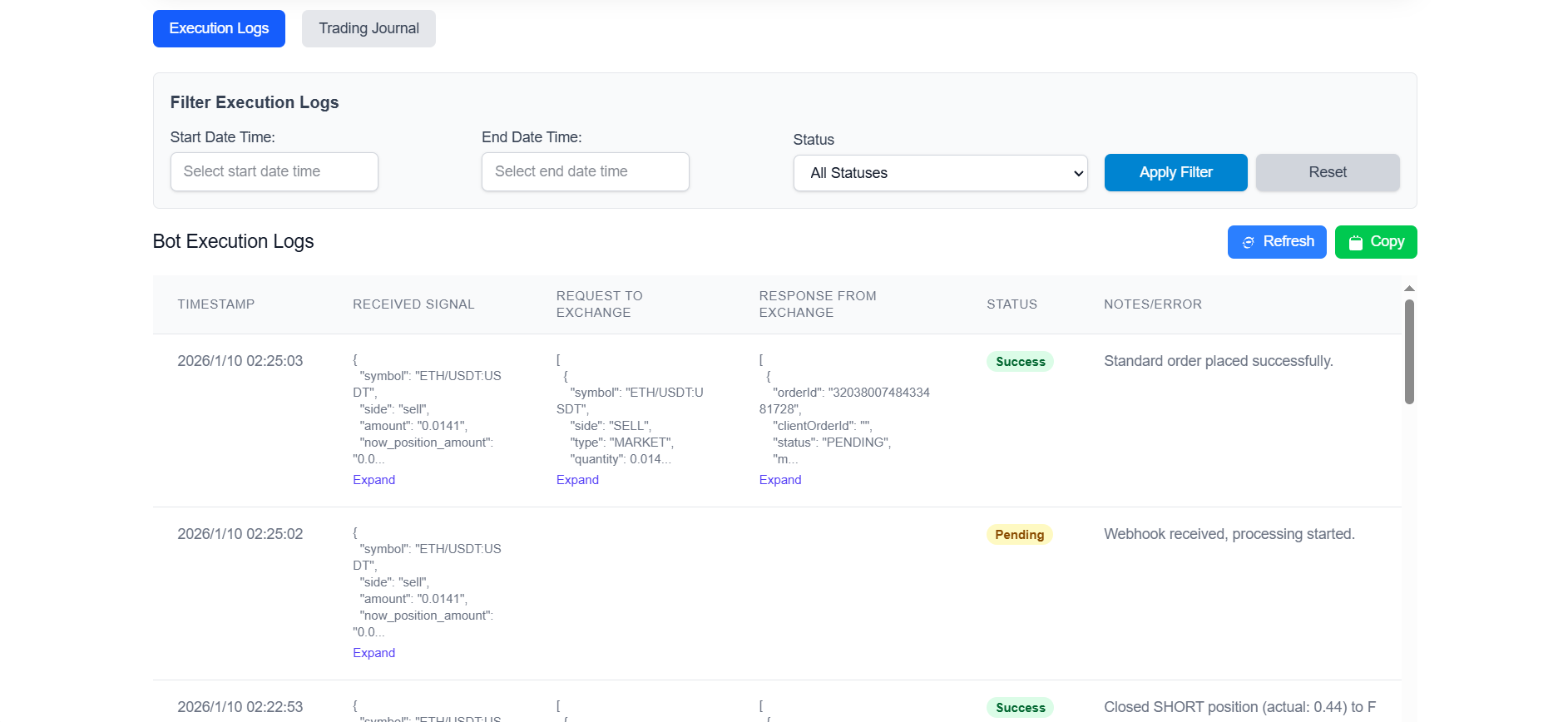Click the clipboard icon in Copy button

pyautogui.click(x=1355, y=242)
